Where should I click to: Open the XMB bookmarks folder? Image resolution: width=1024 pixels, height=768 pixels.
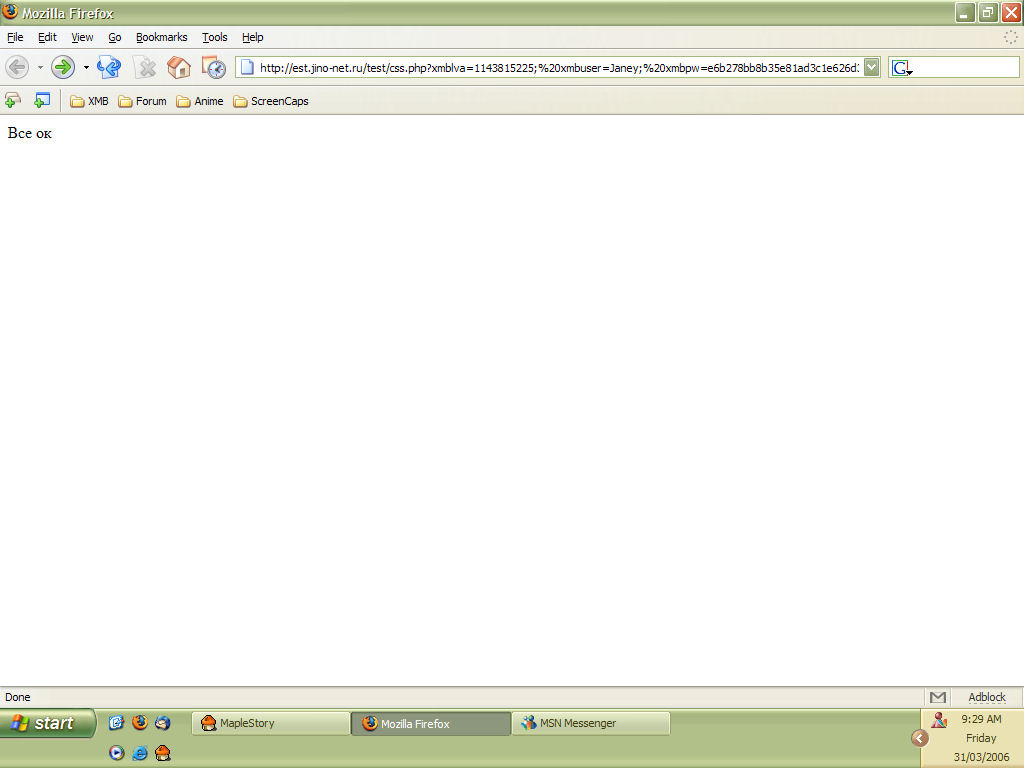pos(89,101)
